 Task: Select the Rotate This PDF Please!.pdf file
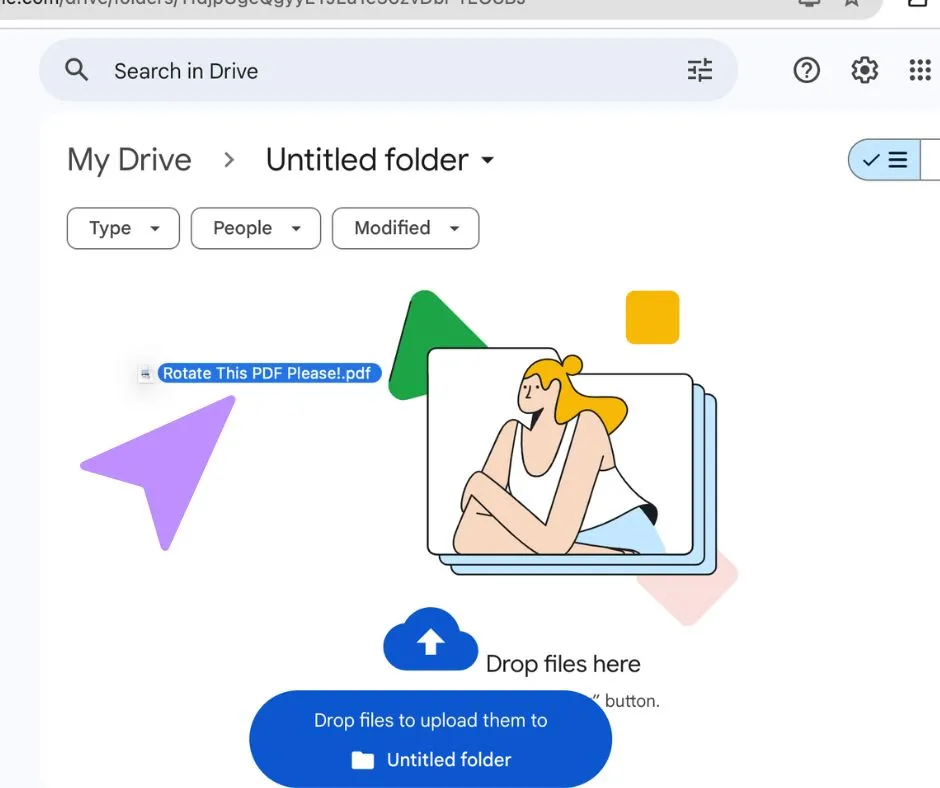tap(270, 373)
